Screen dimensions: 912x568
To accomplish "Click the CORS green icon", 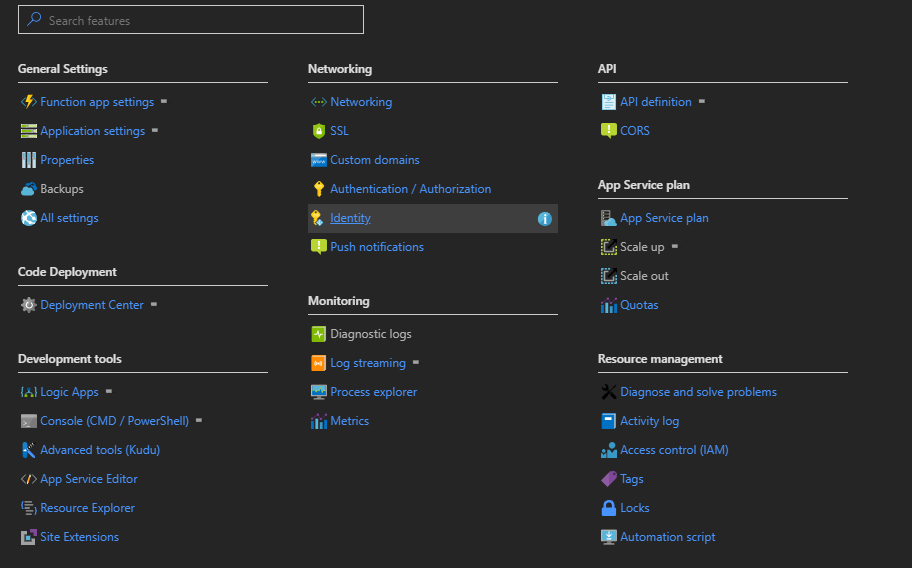I will point(608,131).
